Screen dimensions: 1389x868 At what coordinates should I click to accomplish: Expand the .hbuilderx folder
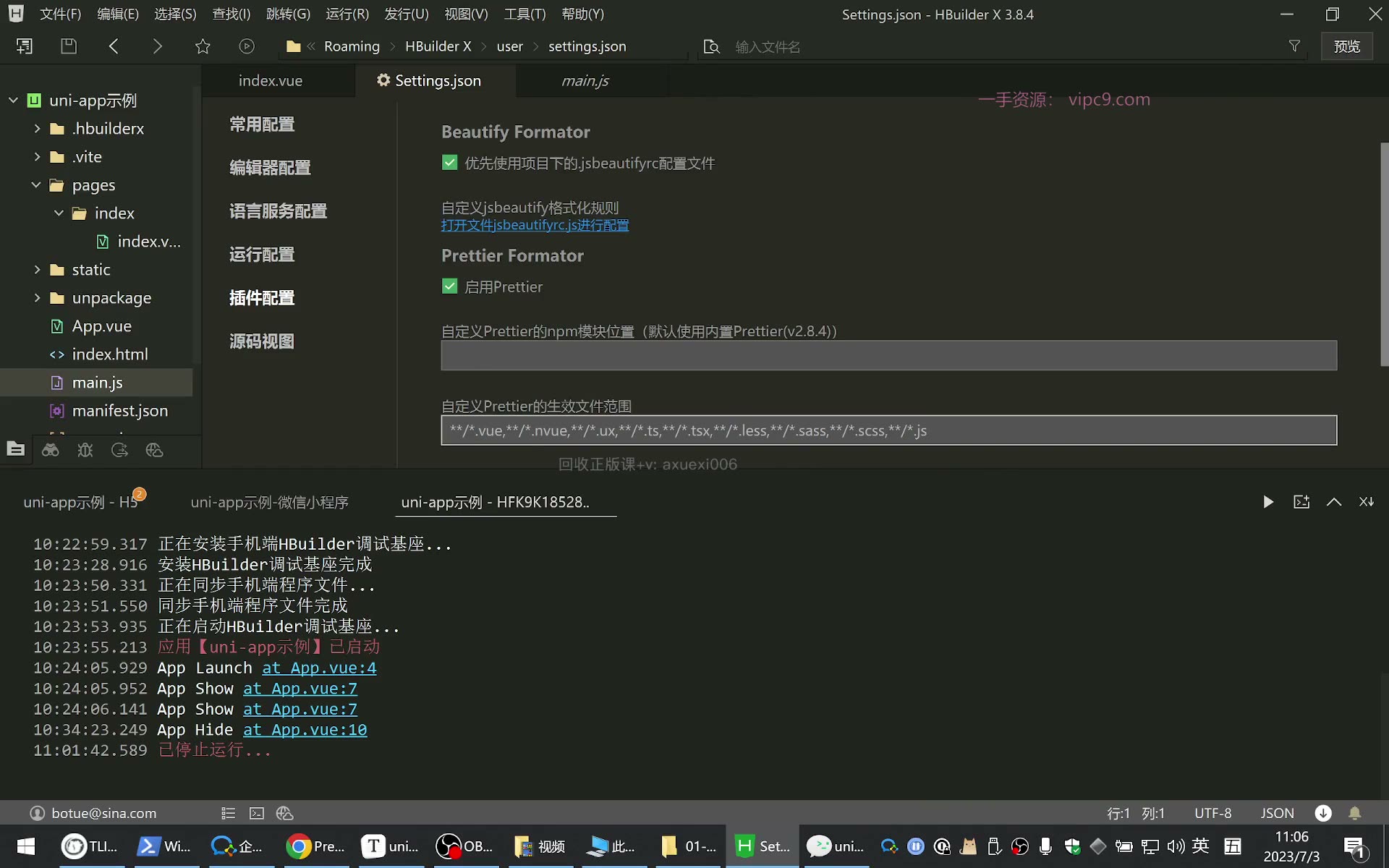[x=37, y=128]
